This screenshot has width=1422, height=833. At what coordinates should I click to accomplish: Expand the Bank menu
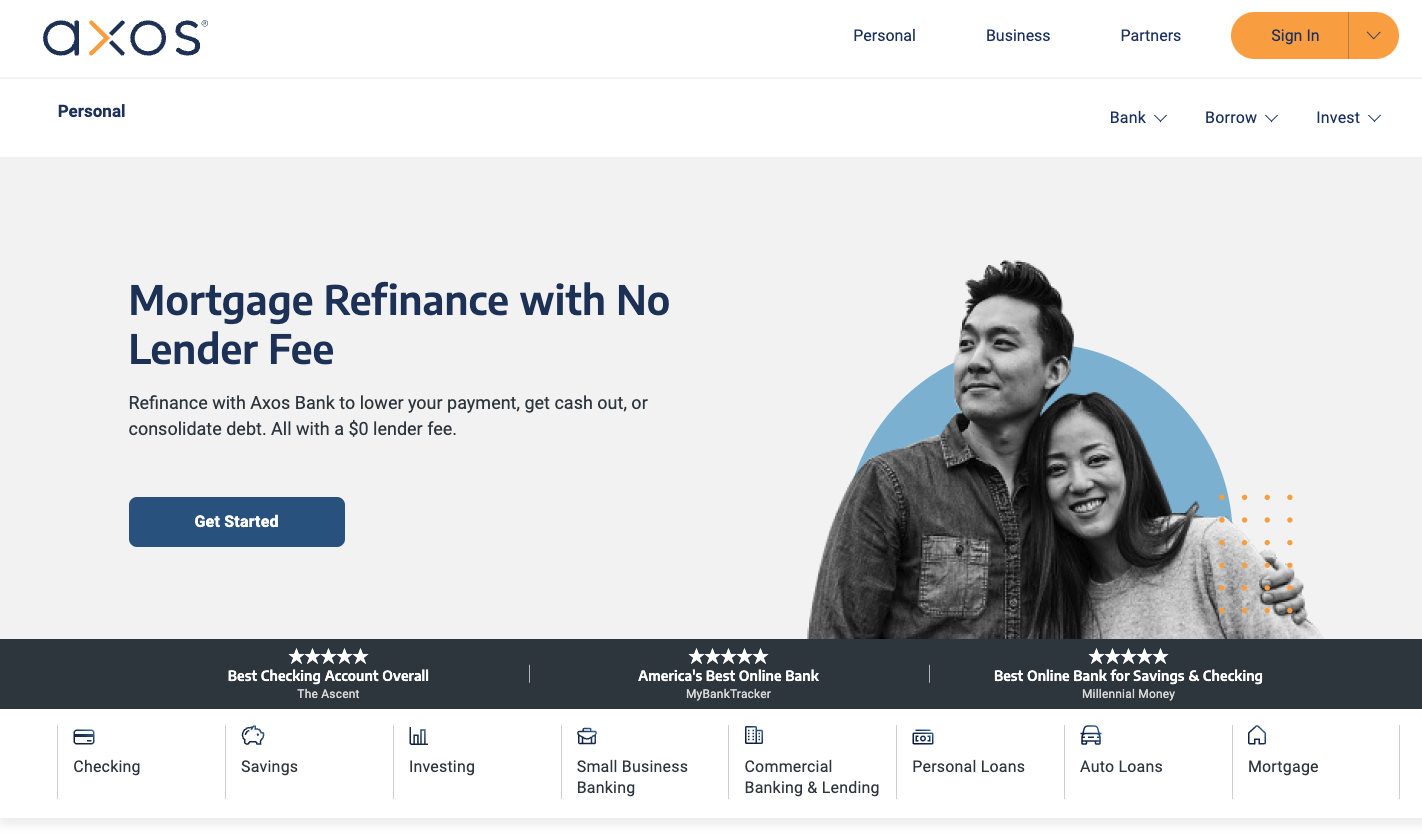point(1138,118)
